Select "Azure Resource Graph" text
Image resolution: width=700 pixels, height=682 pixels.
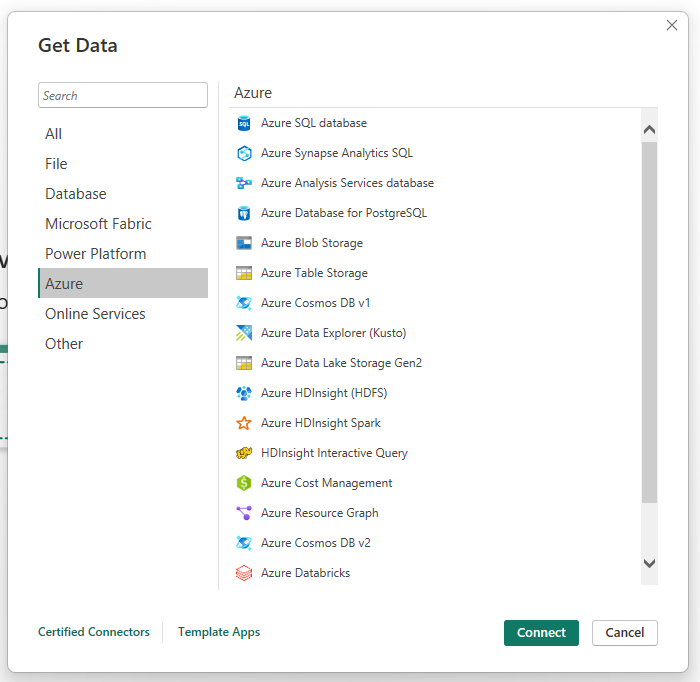point(320,513)
